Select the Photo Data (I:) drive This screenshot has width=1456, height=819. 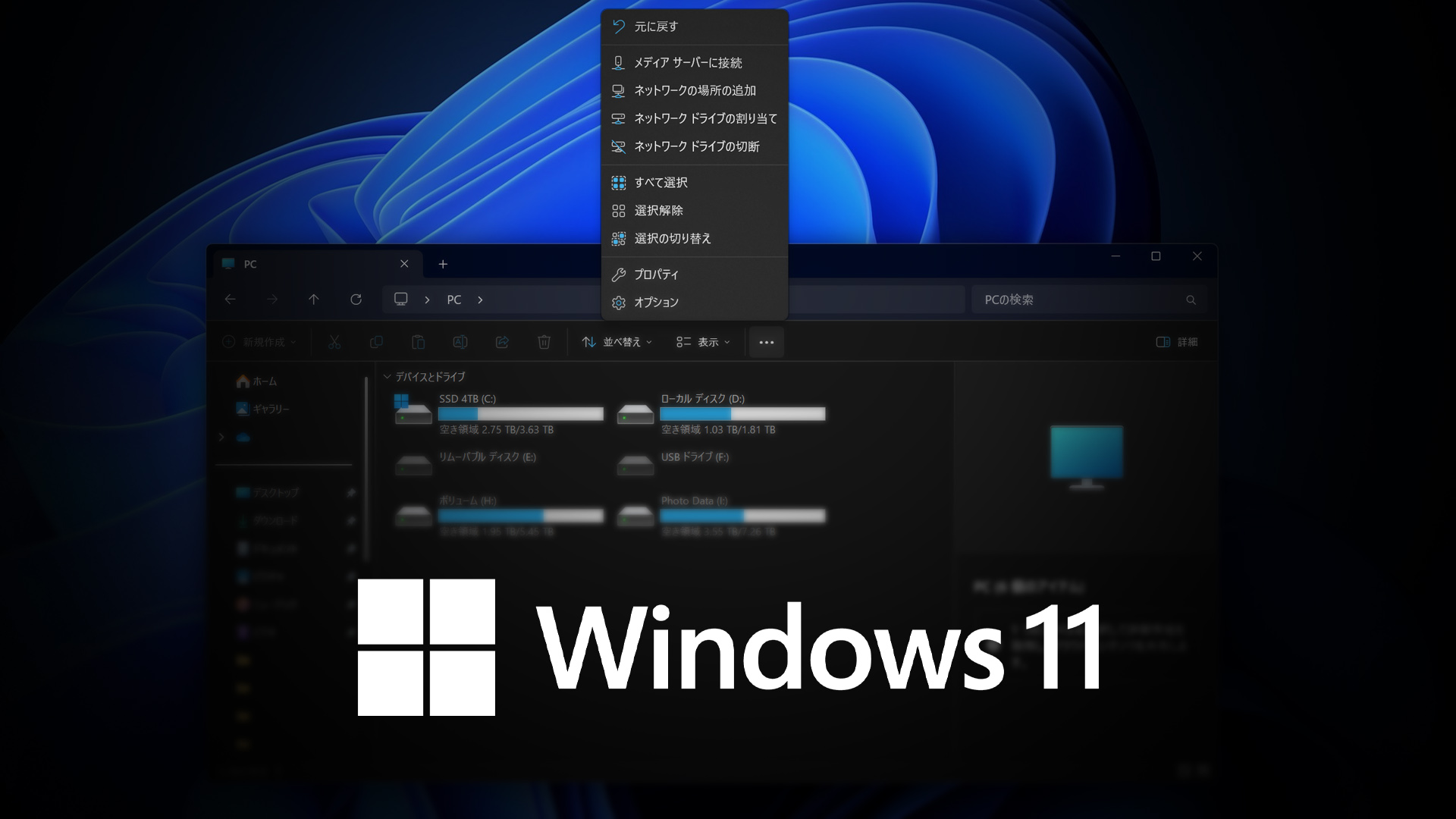720,516
